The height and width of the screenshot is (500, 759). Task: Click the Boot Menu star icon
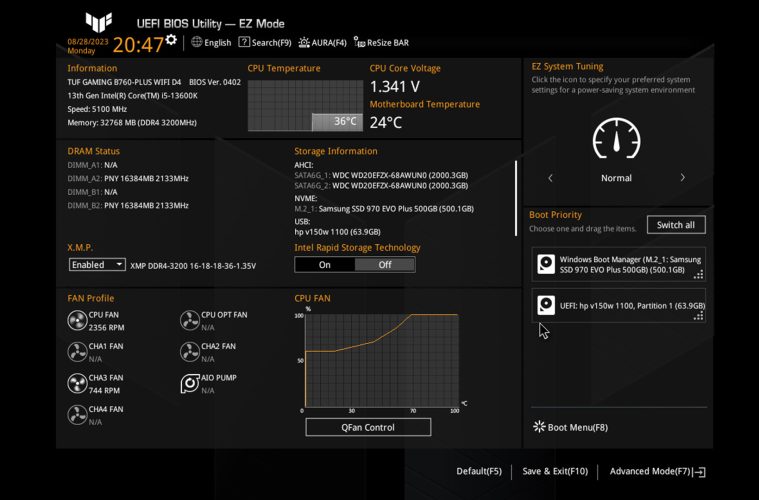(x=539, y=426)
